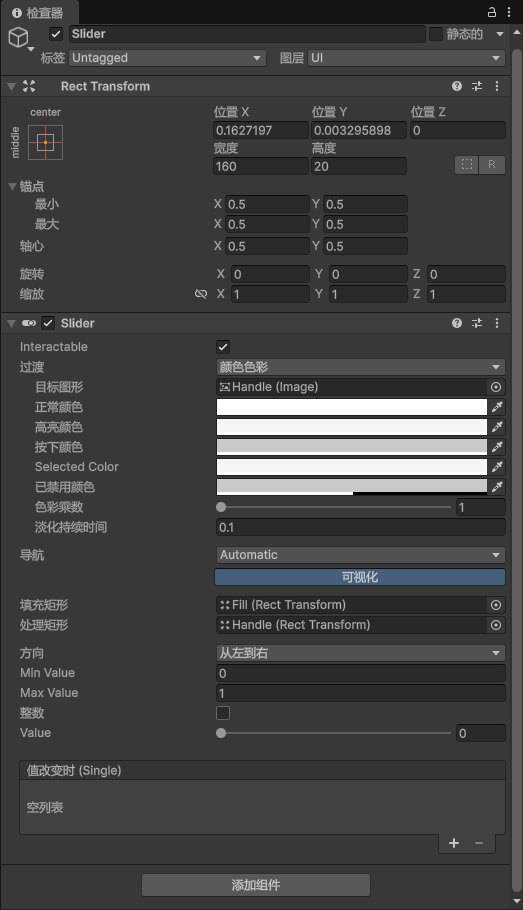Open the Navigation dropdown set to Automatic

click(360, 555)
